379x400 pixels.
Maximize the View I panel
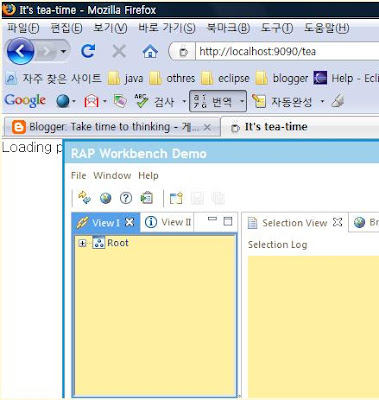pyautogui.click(x=228, y=221)
